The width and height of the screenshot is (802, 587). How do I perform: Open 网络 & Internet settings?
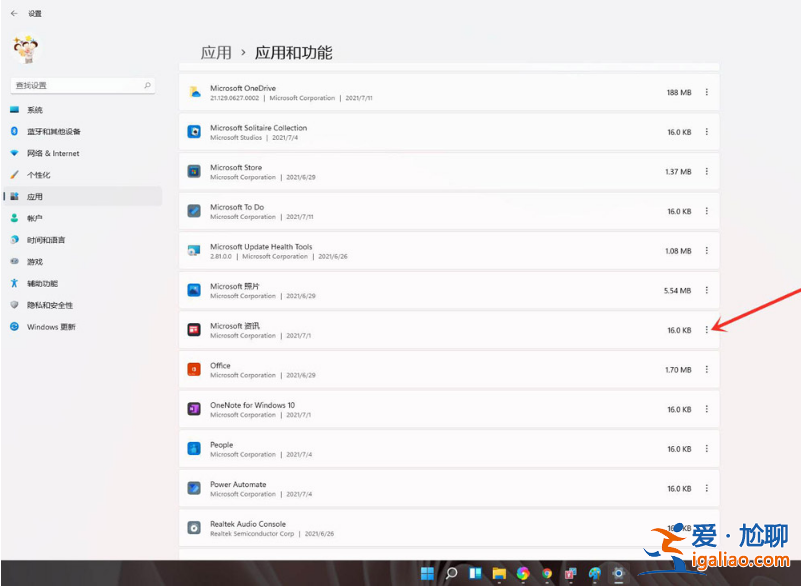[53, 153]
